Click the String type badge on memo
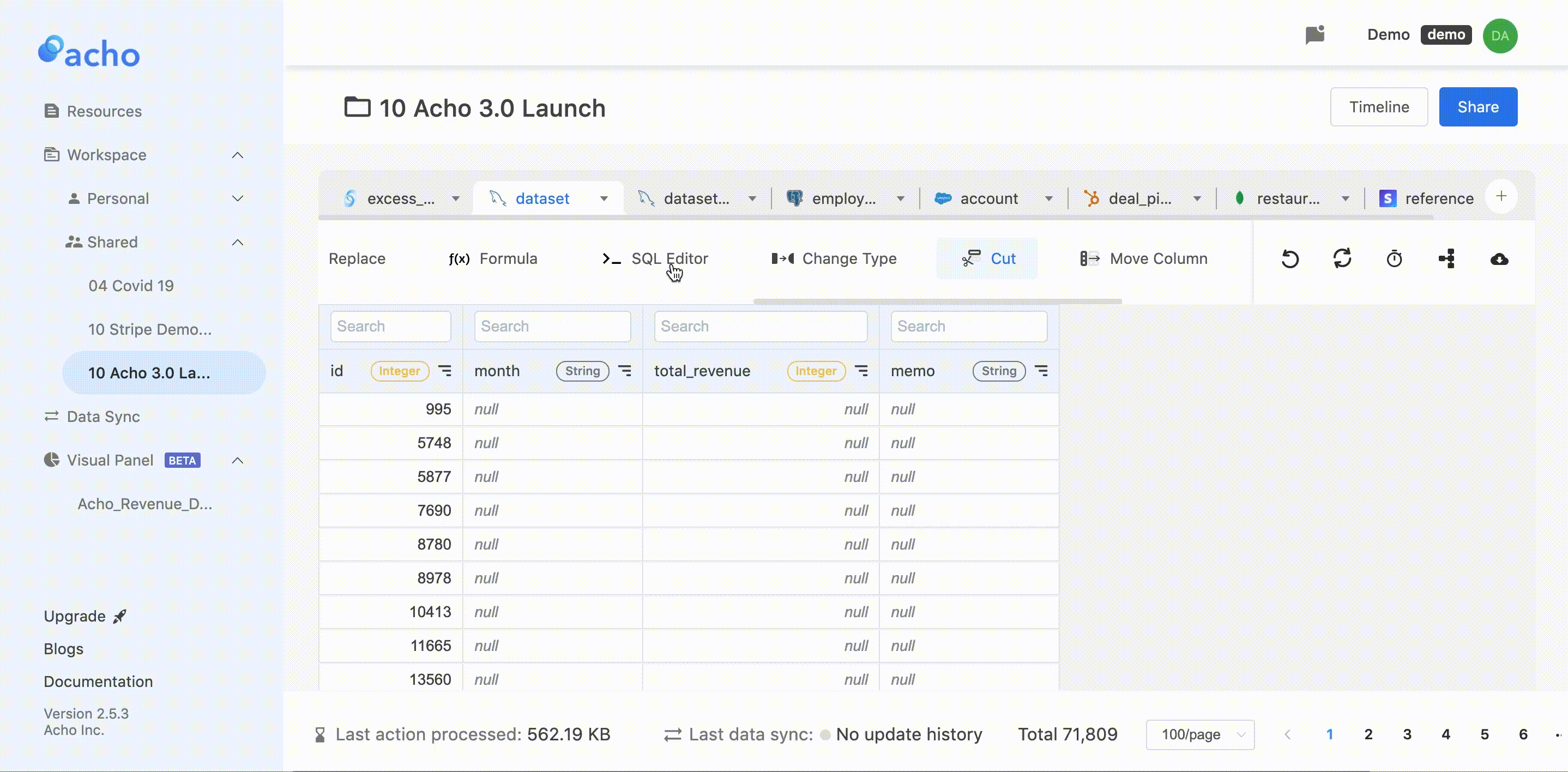This screenshot has width=1568, height=772. click(999, 371)
